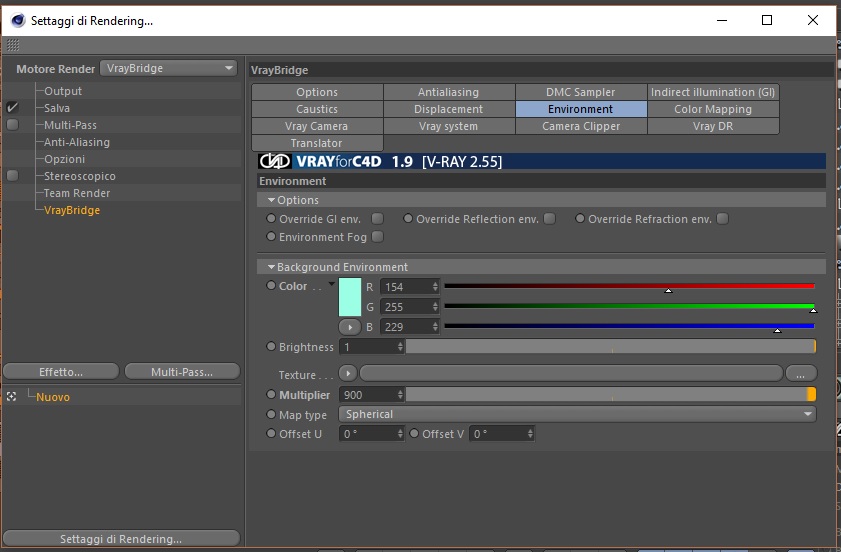Click the B value stepper arrows
Screen dimensions: 841x552
pyautogui.click(x=435, y=327)
